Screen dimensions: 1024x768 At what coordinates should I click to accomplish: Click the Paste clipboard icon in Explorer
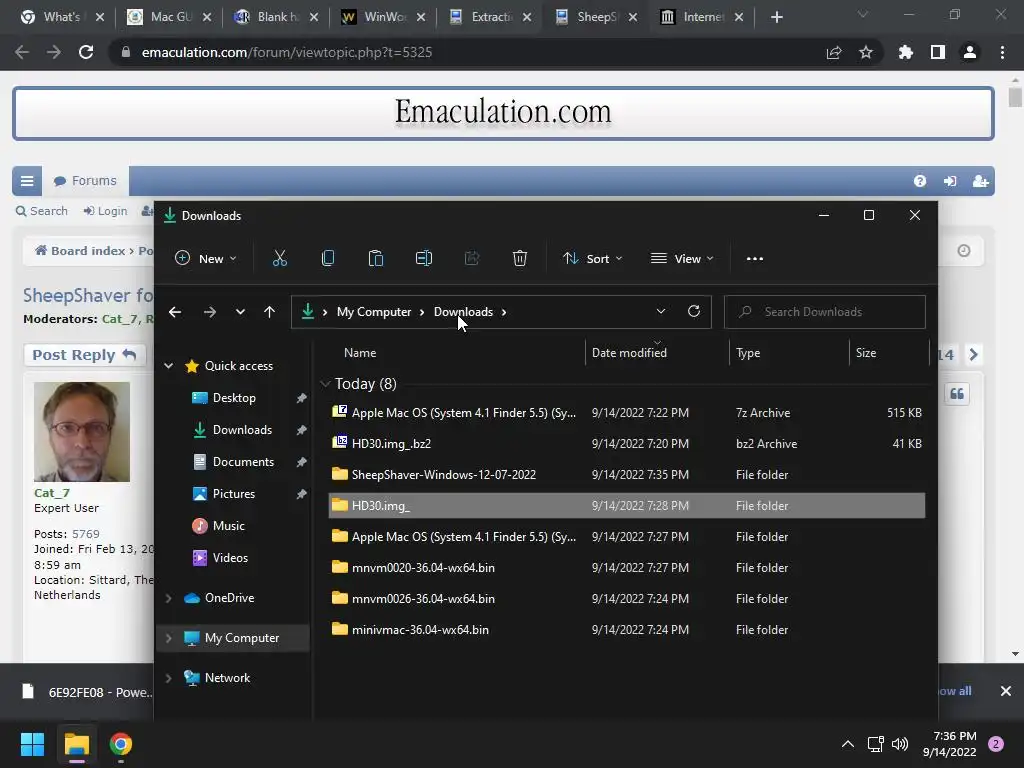376,259
